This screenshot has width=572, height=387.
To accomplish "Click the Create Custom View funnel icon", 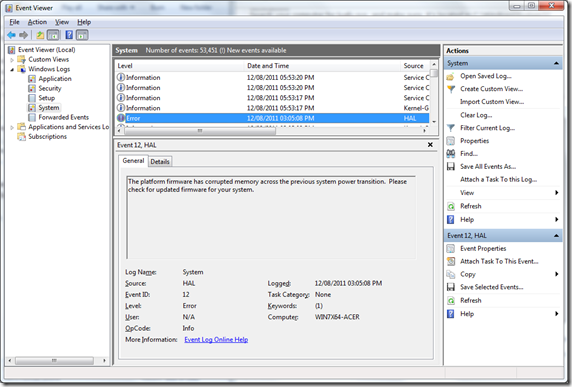I will [451, 89].
